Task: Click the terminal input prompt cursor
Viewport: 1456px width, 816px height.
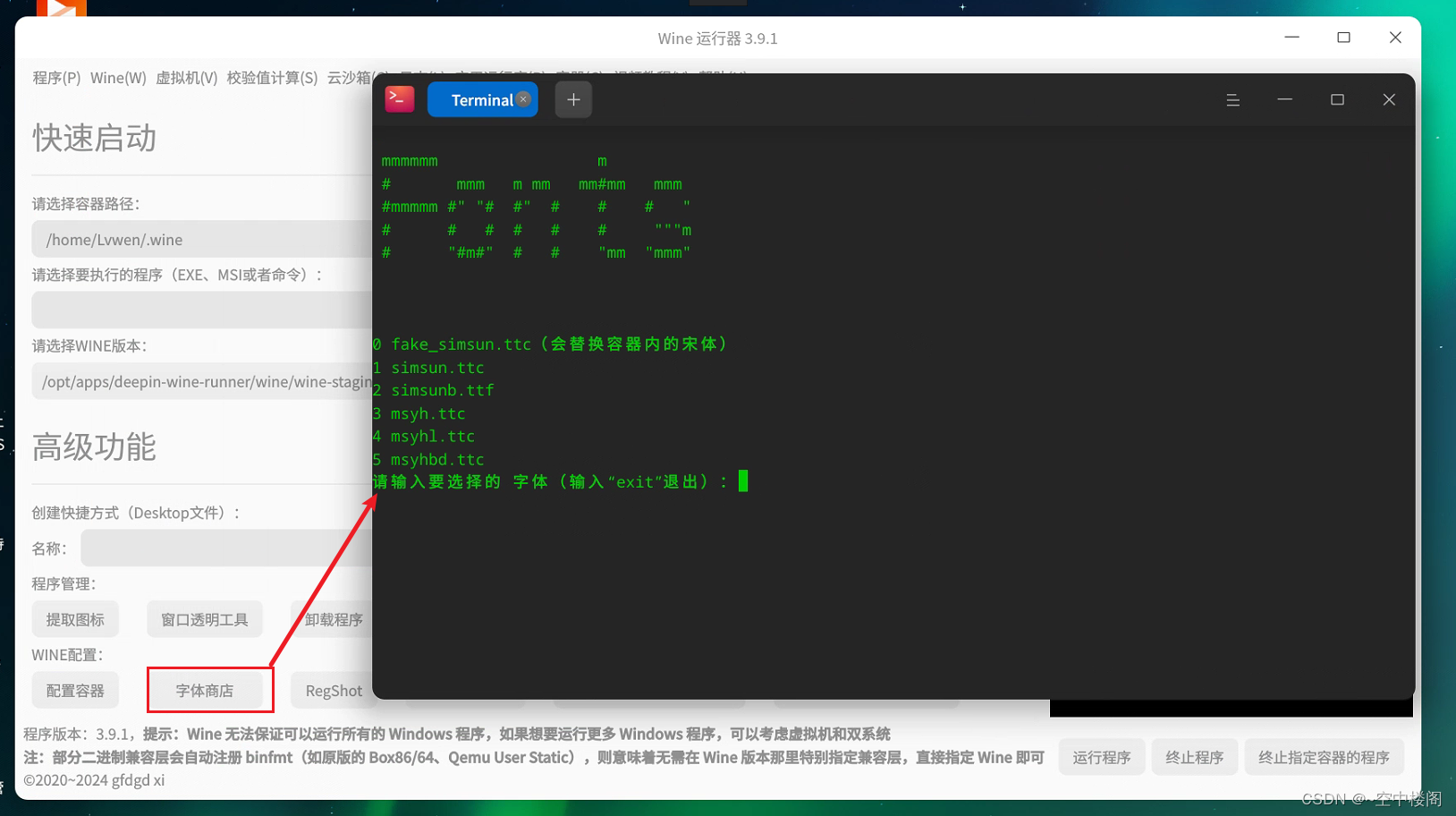Action: (x=743, y=481)
